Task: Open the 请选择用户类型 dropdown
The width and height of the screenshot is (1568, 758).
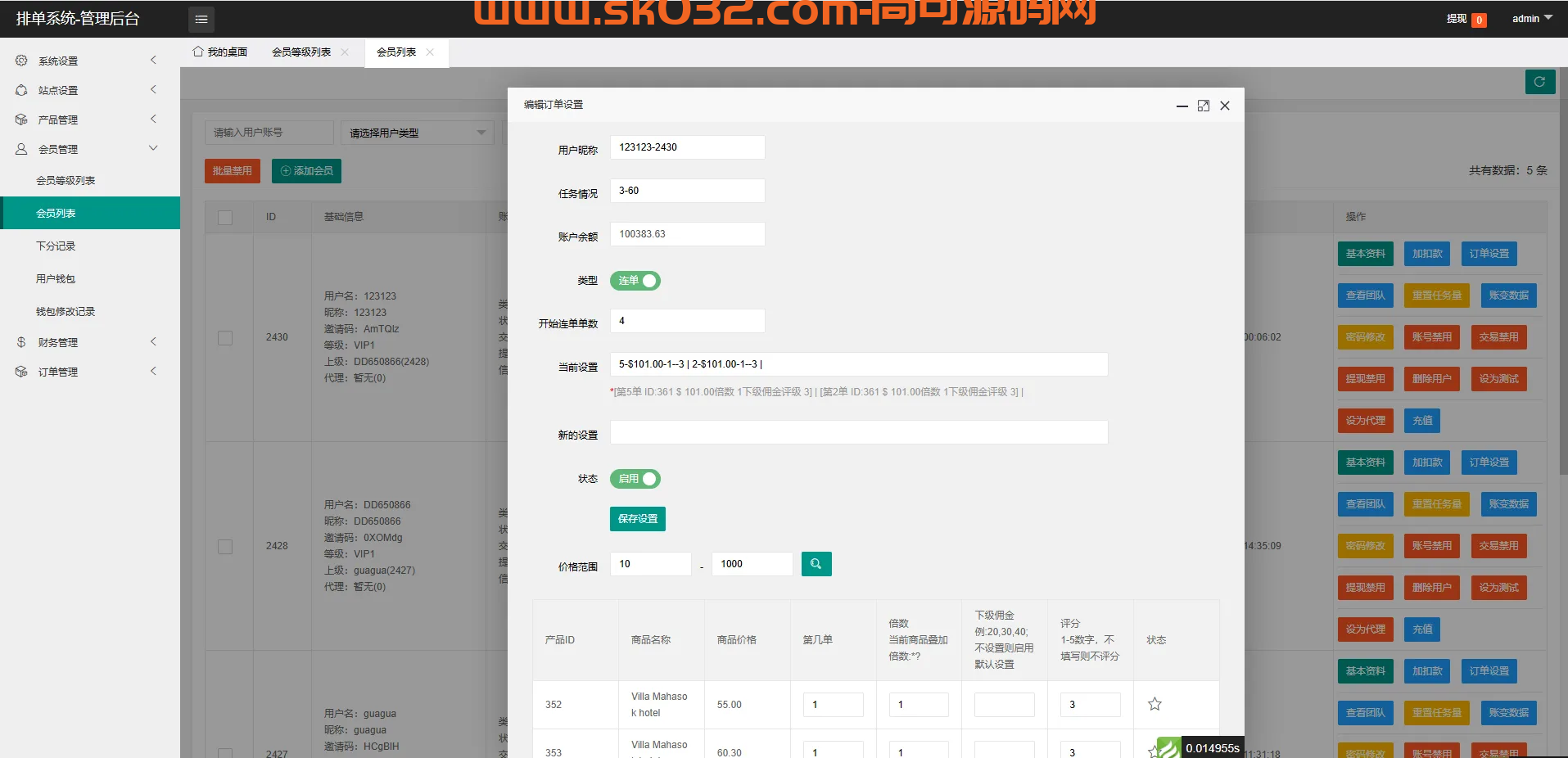Action: [417, 132]
